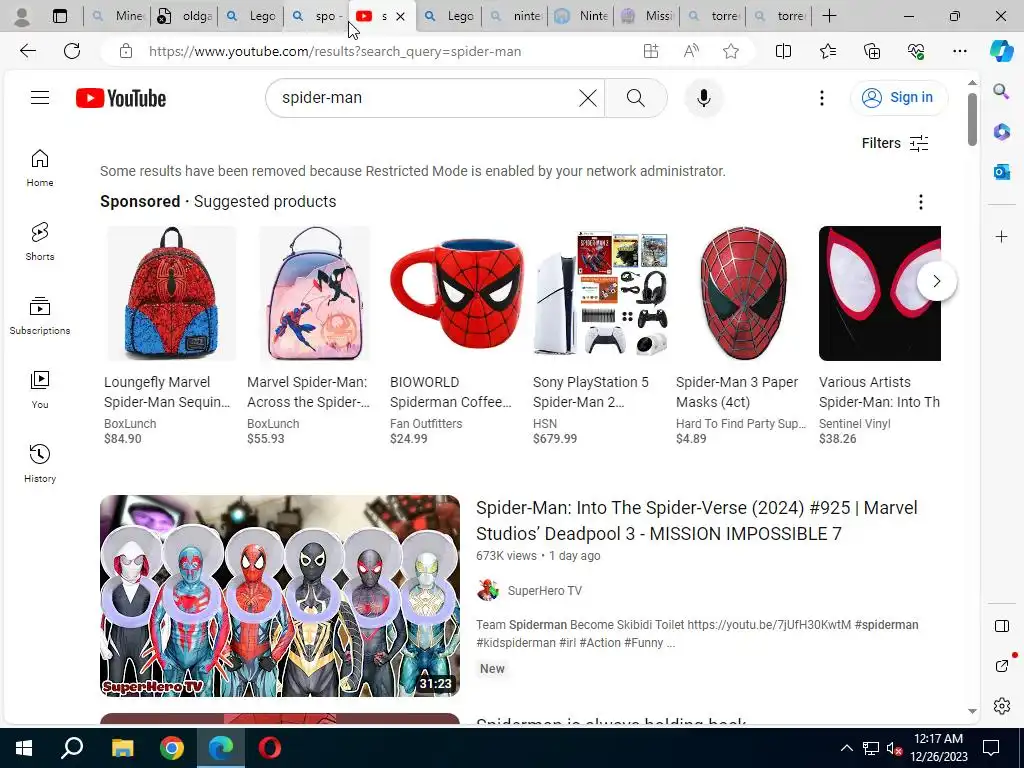View site information lock icon

tap(126, 52)
